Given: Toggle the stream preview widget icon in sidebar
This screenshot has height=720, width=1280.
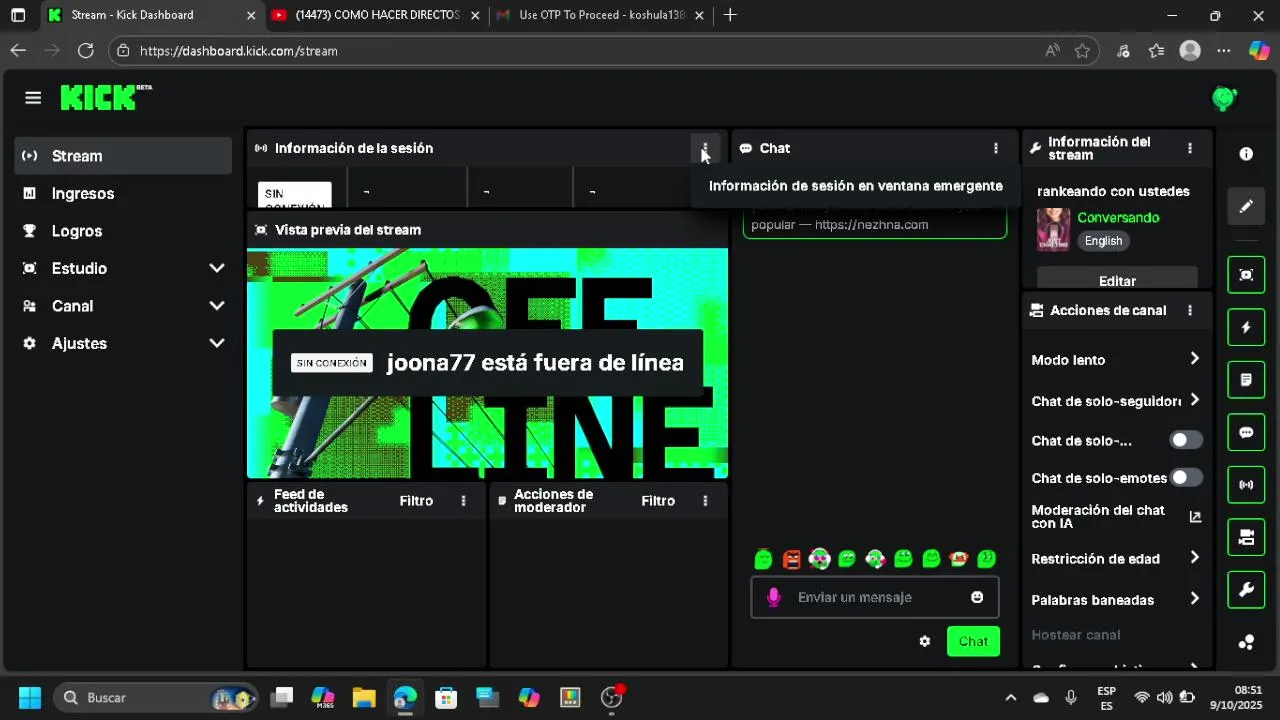Looking at the screenshot, I should tap(1246, 275).
